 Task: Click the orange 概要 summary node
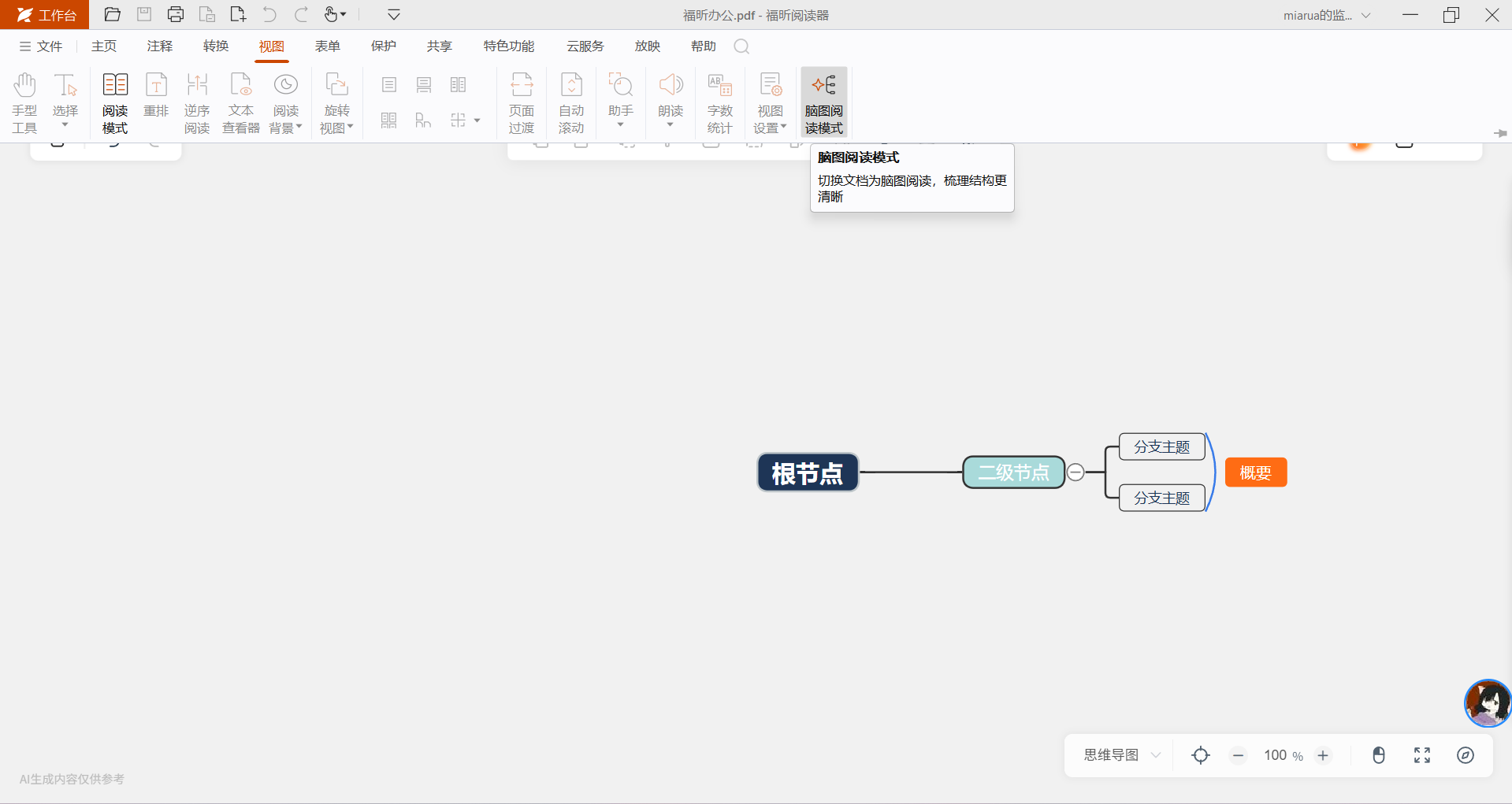(1255, 472)
